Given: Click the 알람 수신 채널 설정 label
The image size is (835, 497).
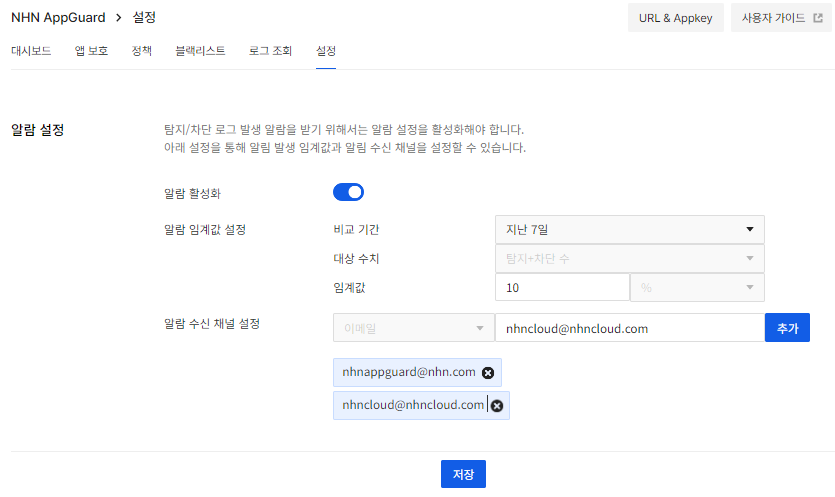Looking at the screenshot, I should (x=212, y=323).
